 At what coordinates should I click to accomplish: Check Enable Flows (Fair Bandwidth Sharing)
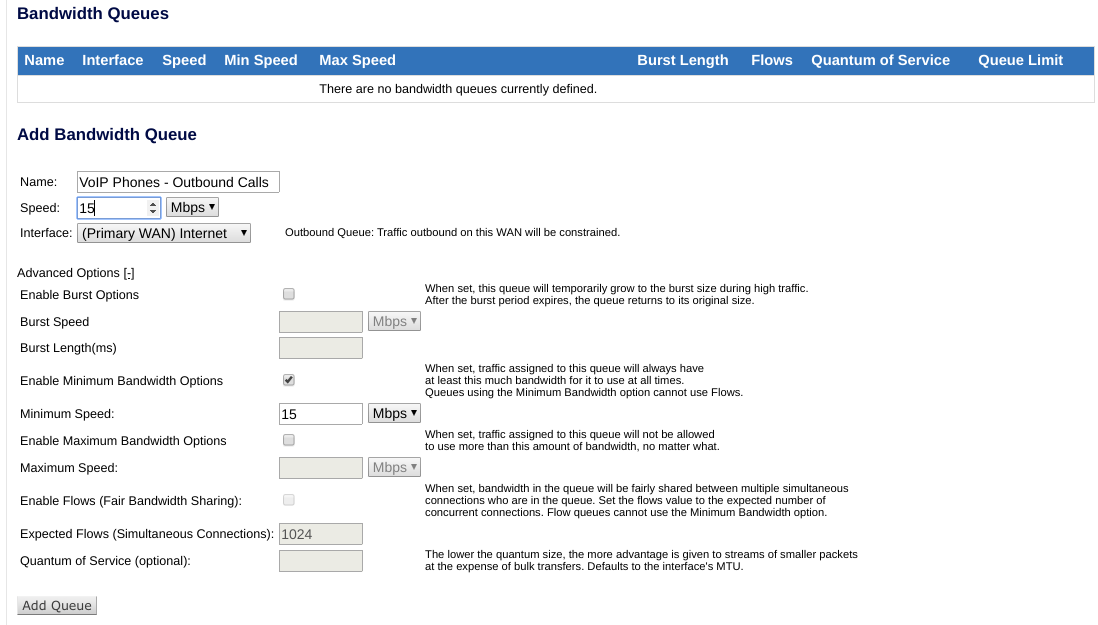(288, 499)
